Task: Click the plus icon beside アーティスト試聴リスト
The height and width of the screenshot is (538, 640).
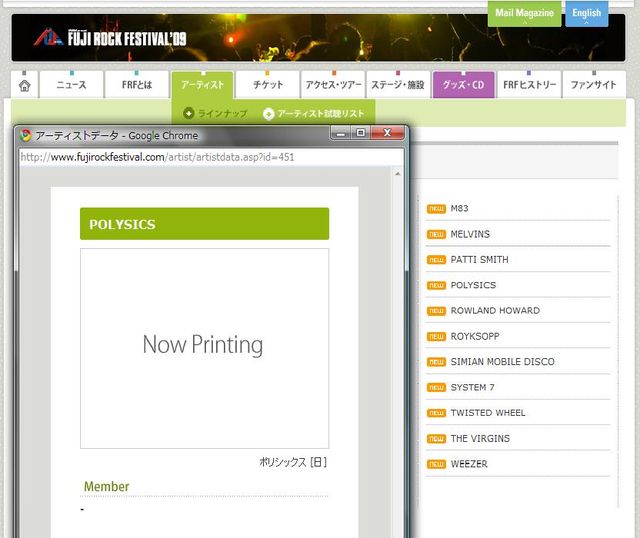Action: click(x=268, y=114)
